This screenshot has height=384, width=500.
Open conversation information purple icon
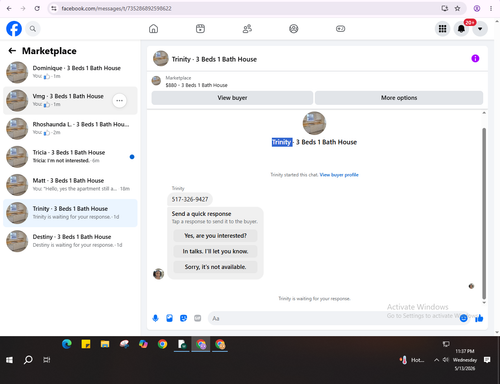point(475,59)
